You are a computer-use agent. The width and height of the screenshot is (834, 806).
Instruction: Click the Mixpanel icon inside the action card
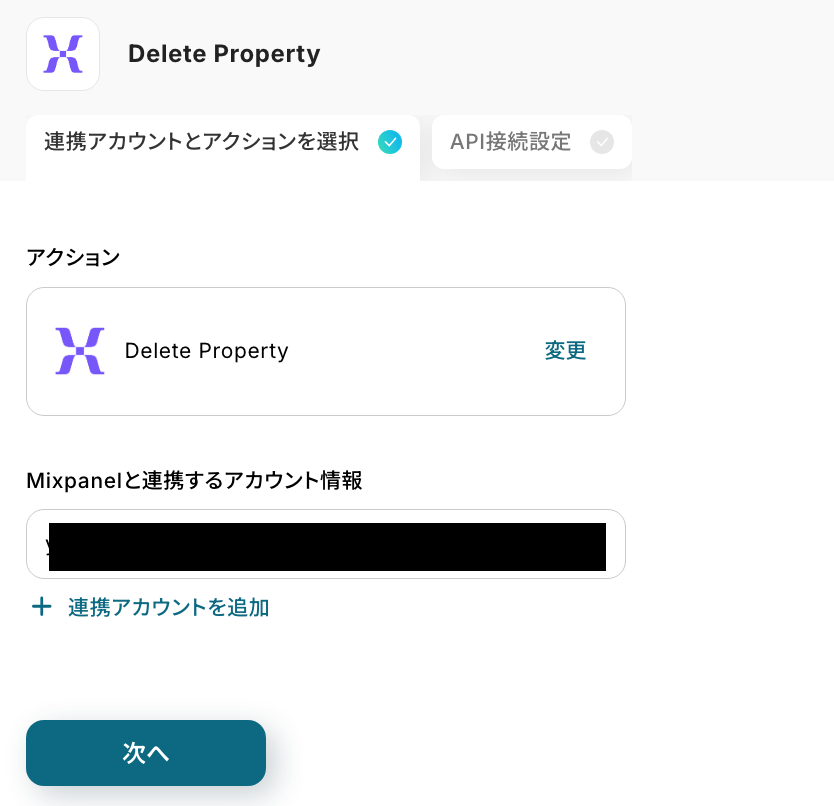click(x=80, y=351)
